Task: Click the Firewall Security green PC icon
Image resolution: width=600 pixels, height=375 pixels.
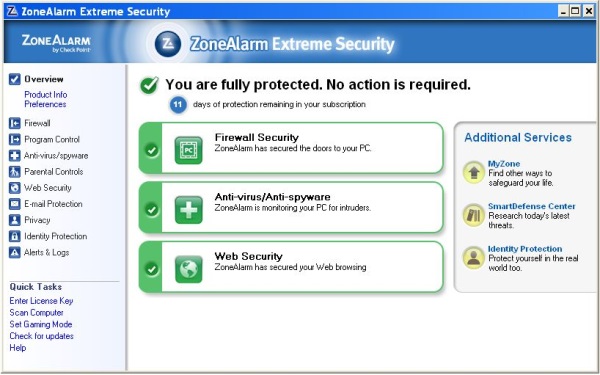Action: (189, 150)
